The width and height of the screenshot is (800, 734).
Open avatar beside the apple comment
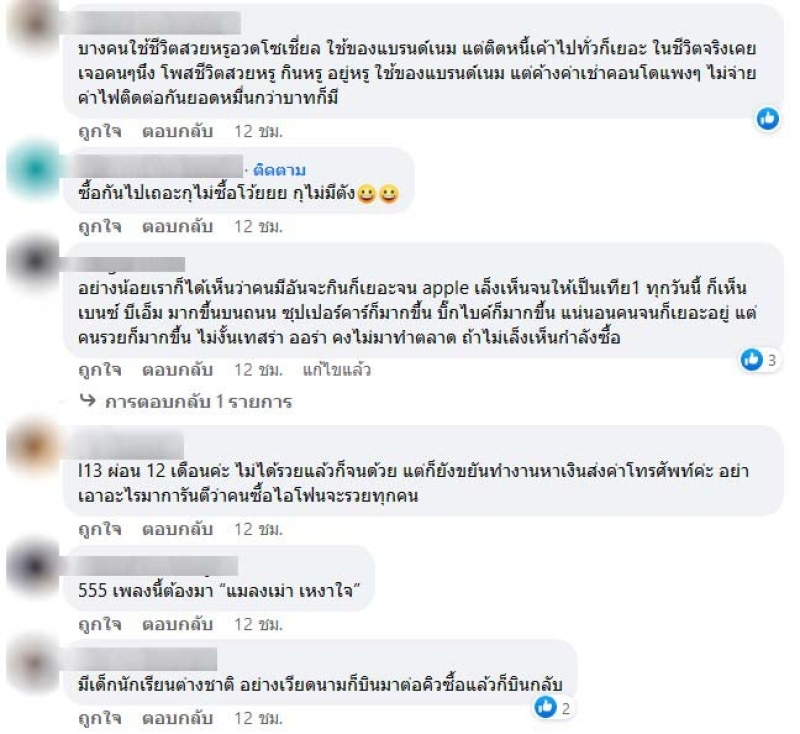click(34, 261)
